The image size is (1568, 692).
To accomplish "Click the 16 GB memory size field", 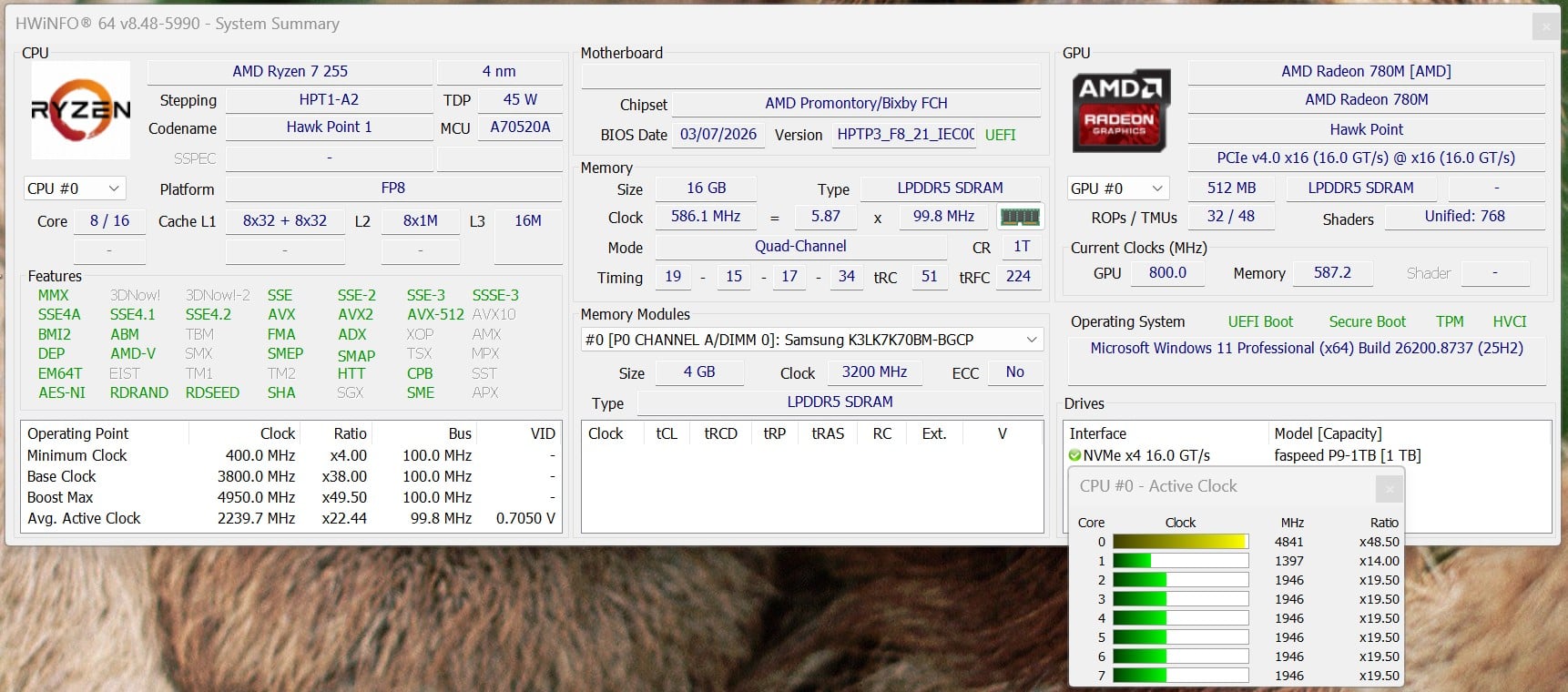I will [x=707, y=188].
